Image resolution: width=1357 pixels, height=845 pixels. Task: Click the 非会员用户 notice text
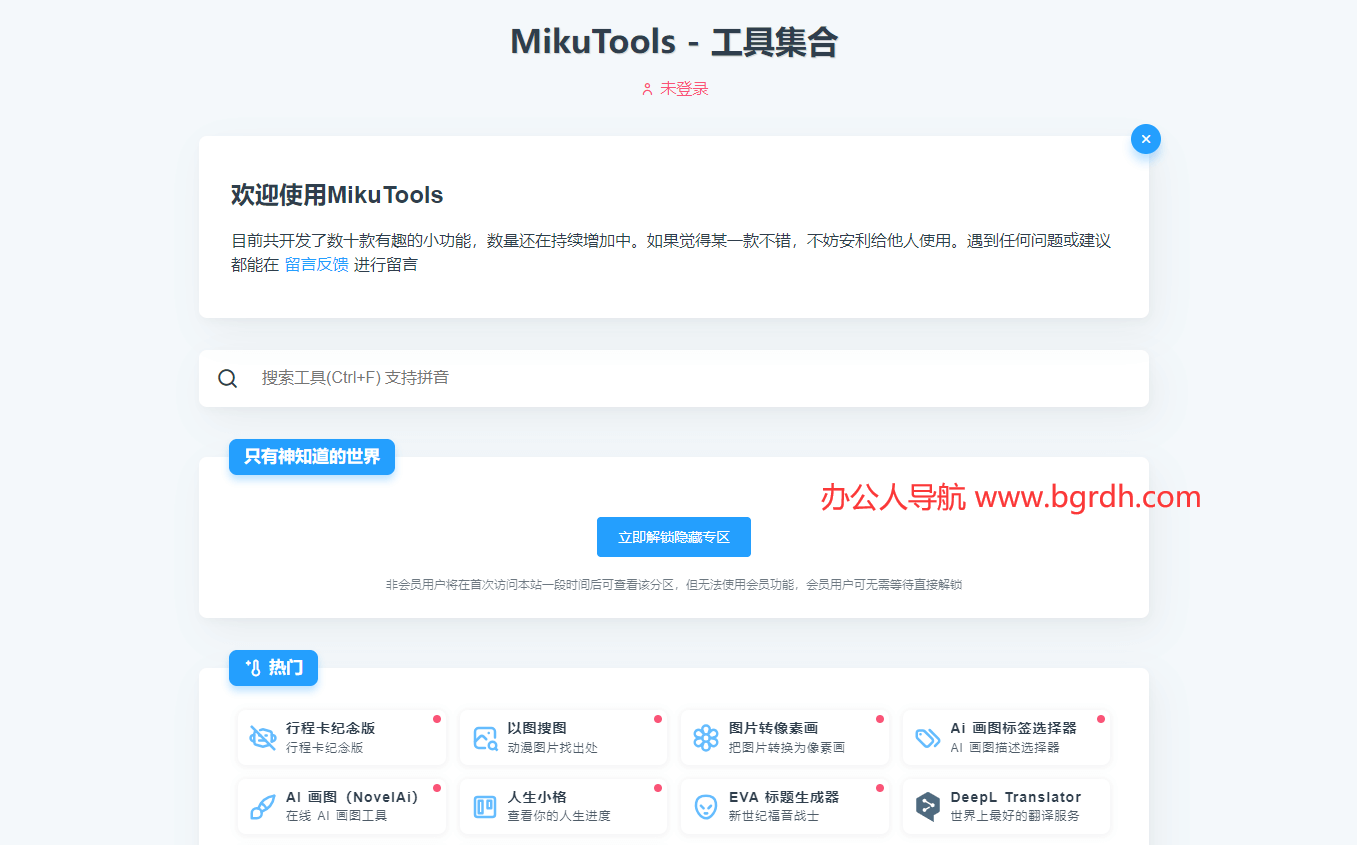click(674, 585)
